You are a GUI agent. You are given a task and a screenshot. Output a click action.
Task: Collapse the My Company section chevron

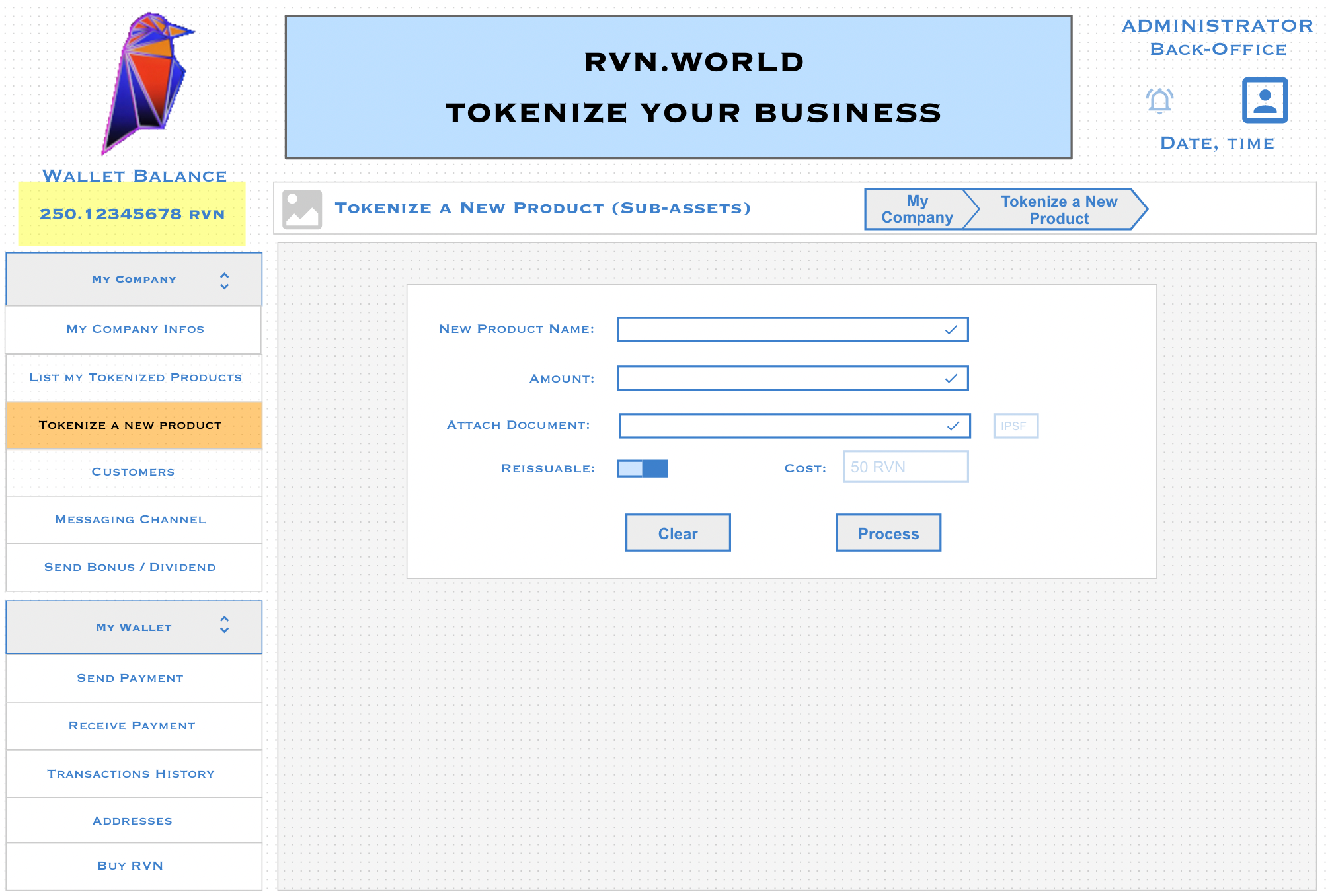pos(224,281)
